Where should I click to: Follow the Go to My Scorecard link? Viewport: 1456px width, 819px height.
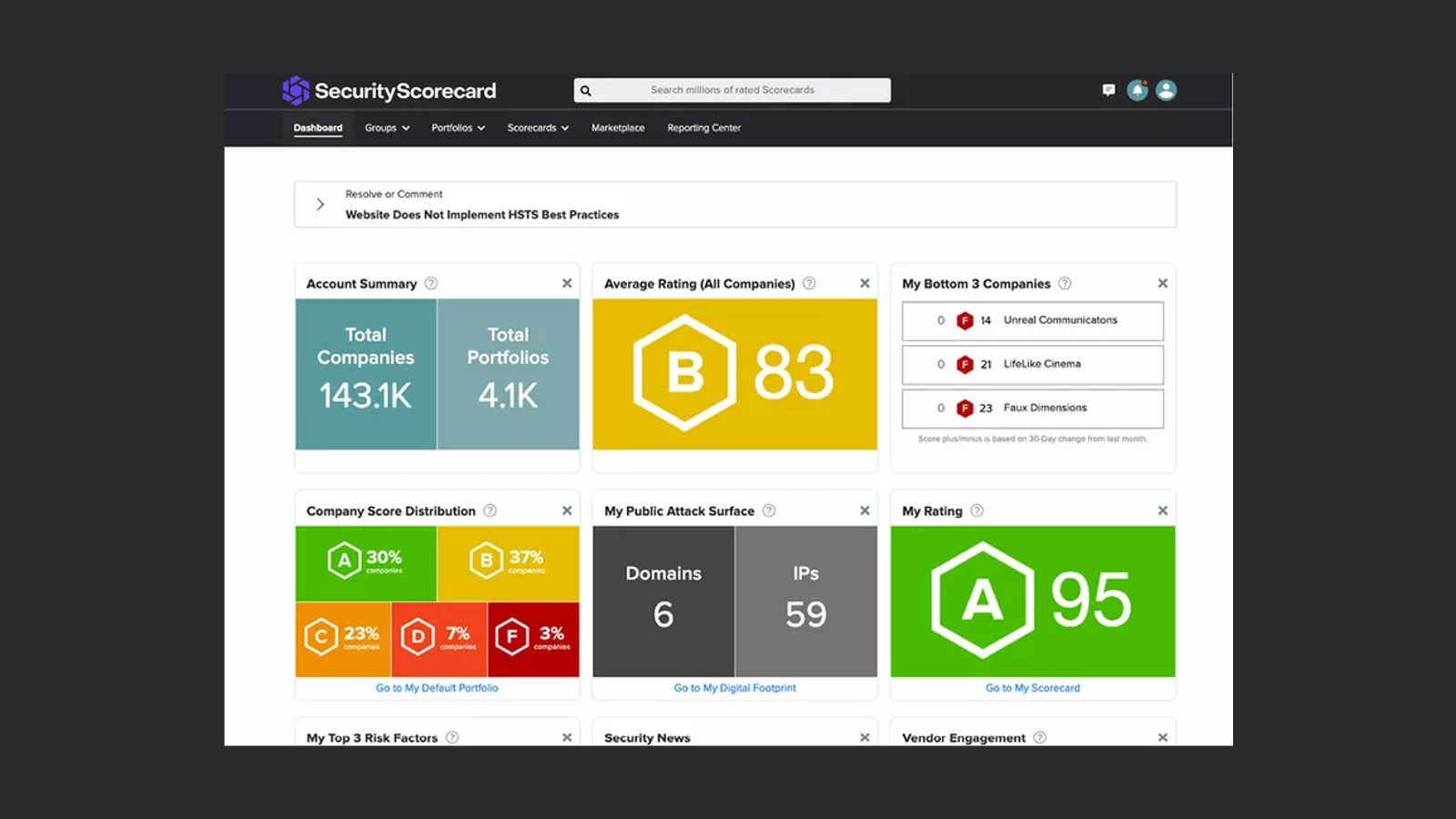click(x=1033, y=688)
